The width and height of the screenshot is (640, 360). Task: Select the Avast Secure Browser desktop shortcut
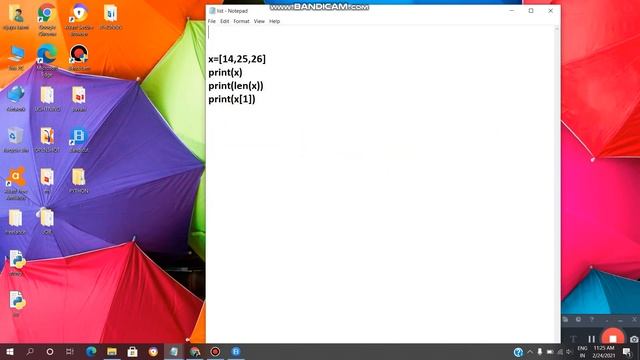click(x=79, y=20)
